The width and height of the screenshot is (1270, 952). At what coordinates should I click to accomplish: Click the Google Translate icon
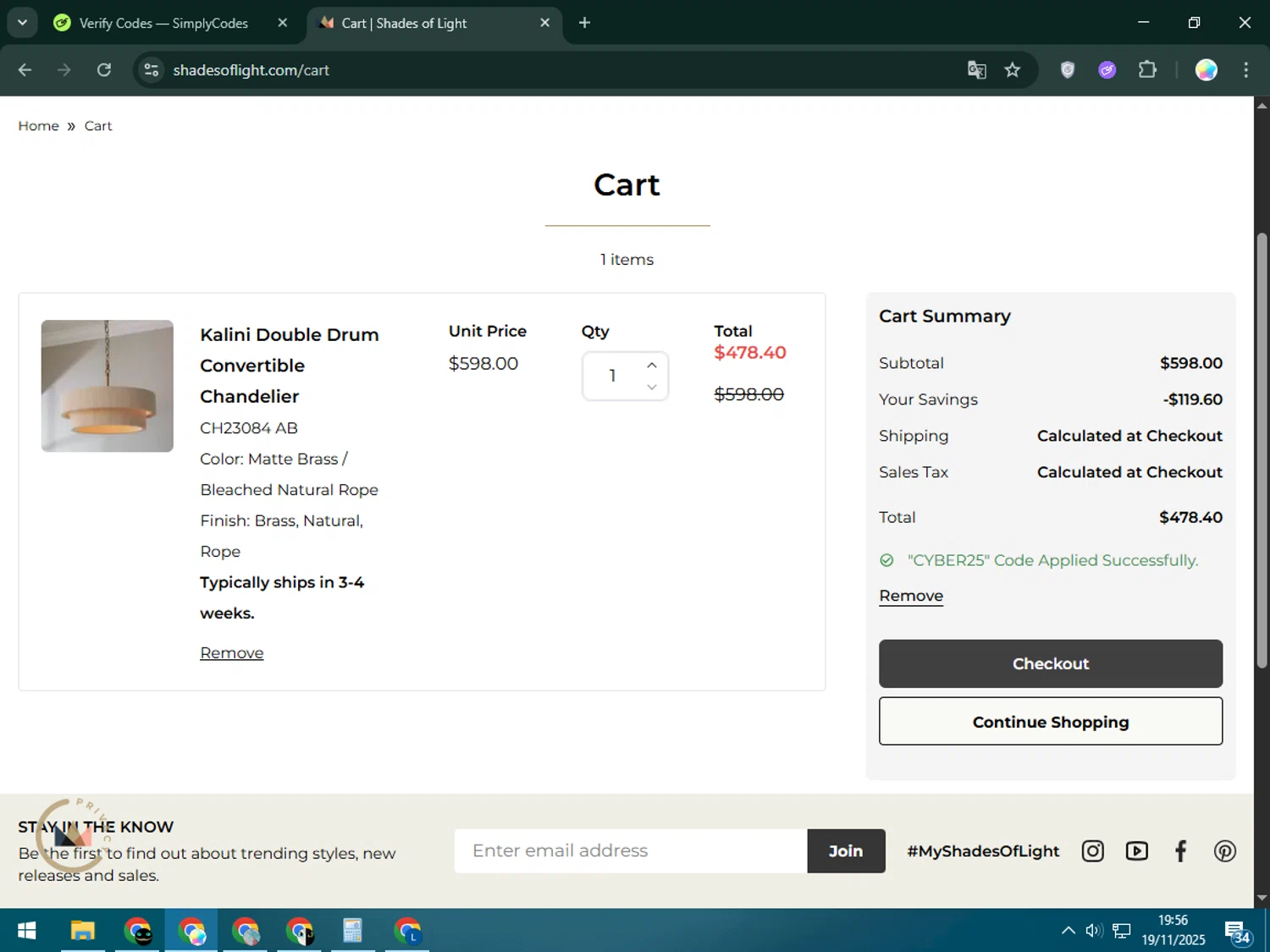click(x=976, y=70)
